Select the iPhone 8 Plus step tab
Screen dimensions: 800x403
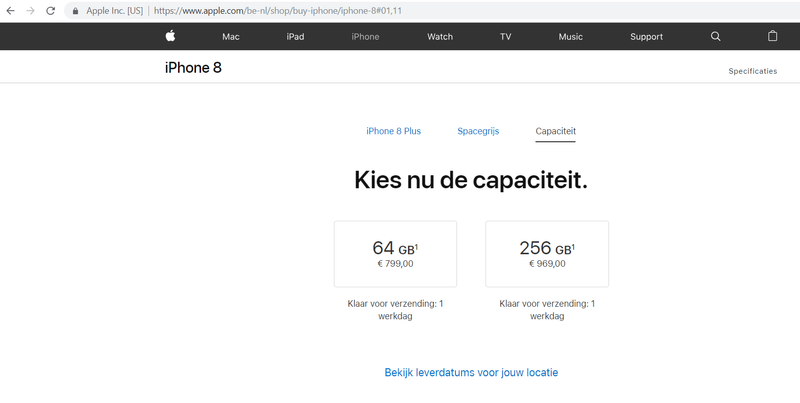tap(393, 131)
